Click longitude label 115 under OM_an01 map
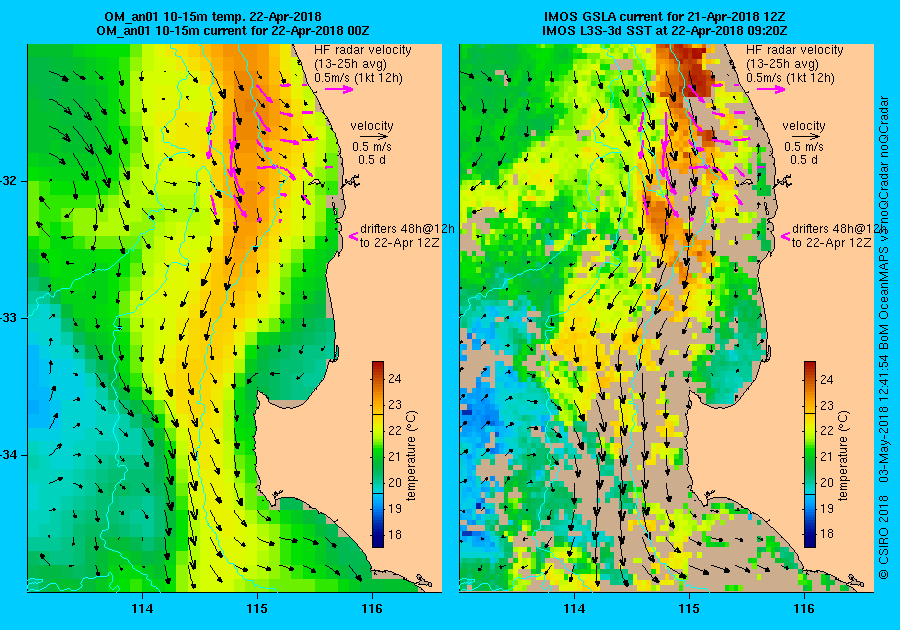The width and height of the screenshot is (900, 630). [x=257, y=608]
